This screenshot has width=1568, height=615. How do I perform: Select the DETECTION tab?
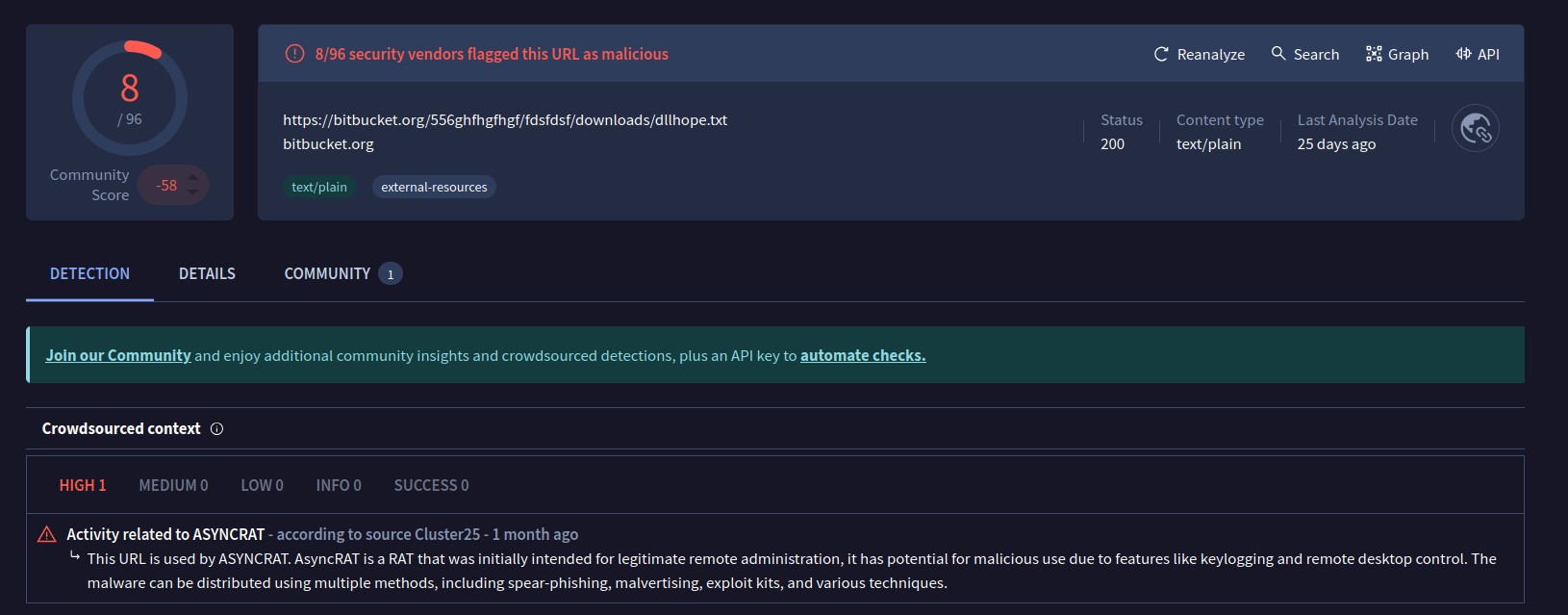click(x=89, y=274)
